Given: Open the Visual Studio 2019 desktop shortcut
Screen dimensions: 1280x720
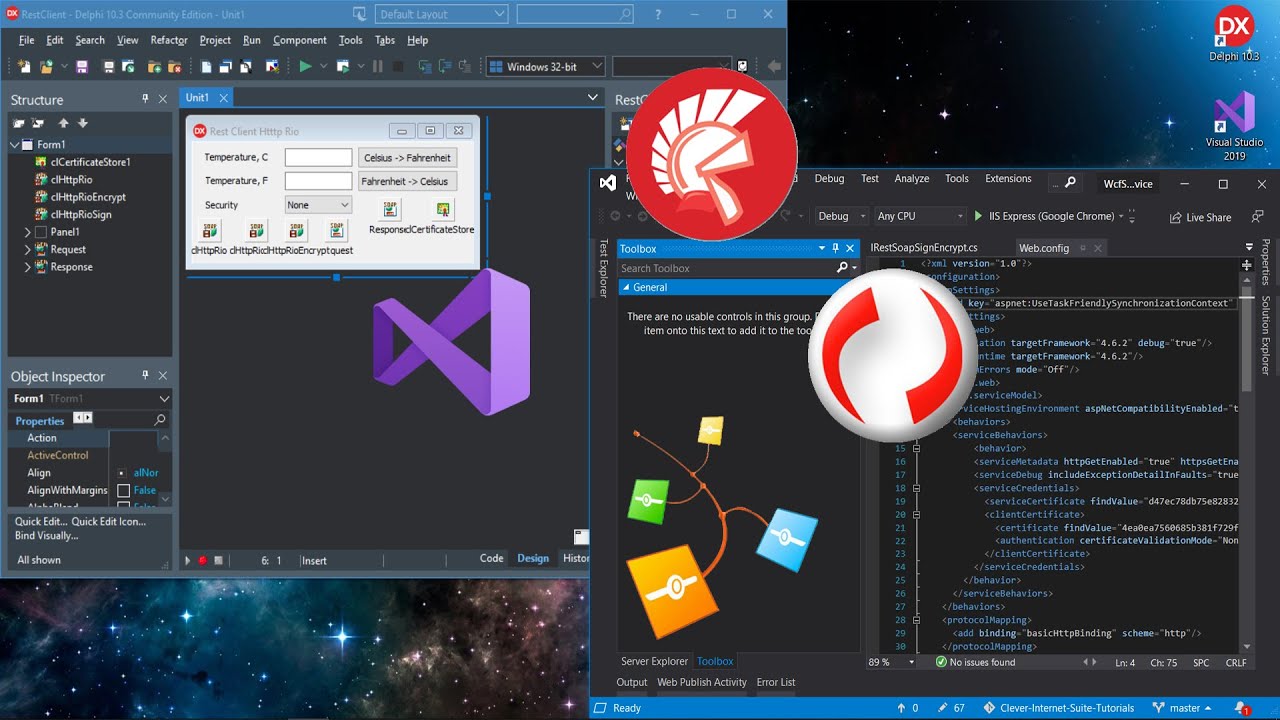Looking at the screenshot, I should click(x=1234, y=127).
